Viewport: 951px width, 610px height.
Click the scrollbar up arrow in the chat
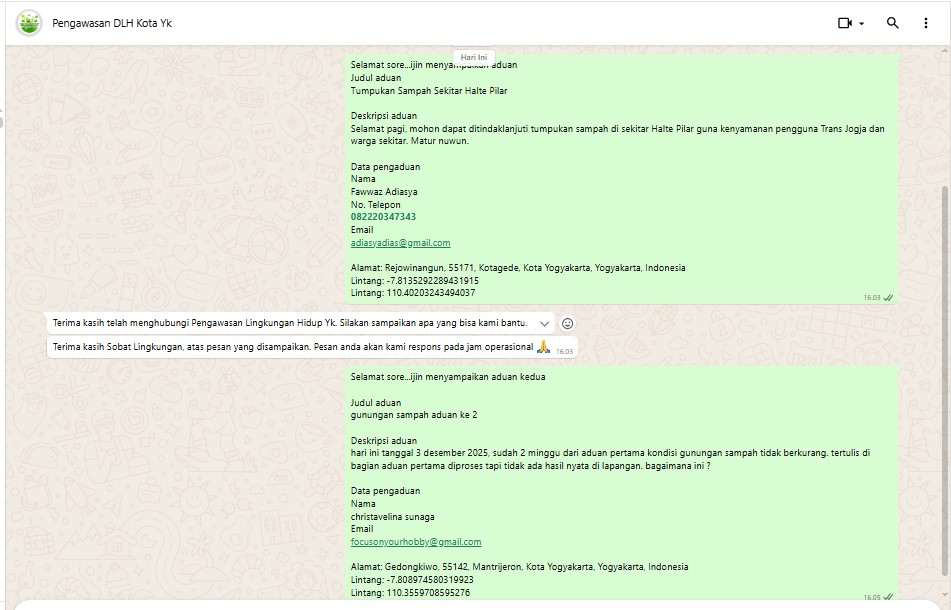(x=945, y=52)
